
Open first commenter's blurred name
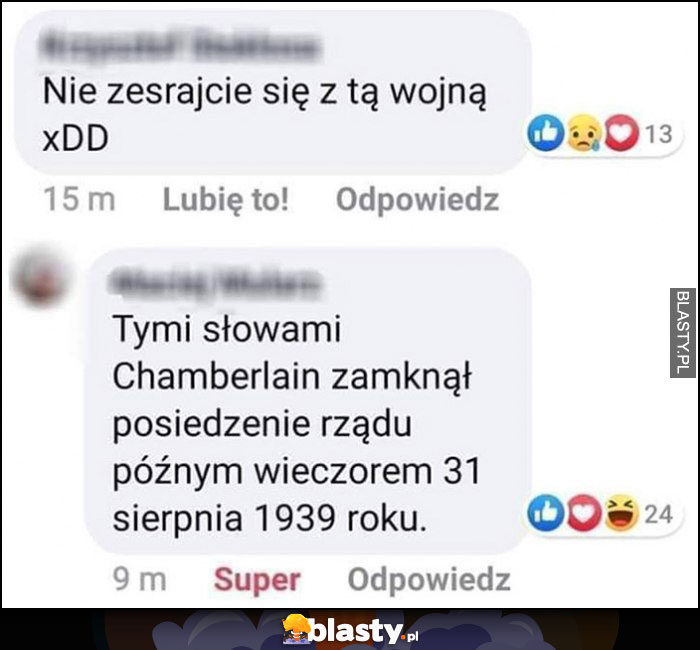pos(182,46)
